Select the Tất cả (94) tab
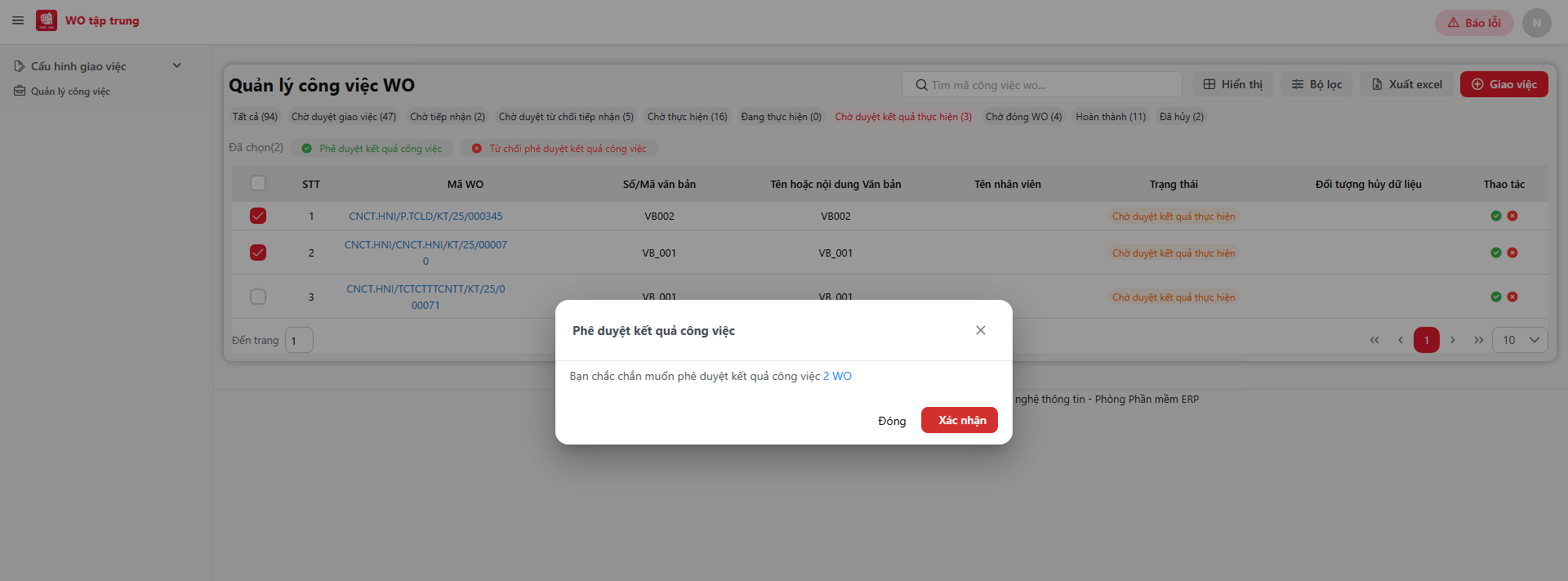The width and height of the screenshot is (1568, 581). pos(255,117)
